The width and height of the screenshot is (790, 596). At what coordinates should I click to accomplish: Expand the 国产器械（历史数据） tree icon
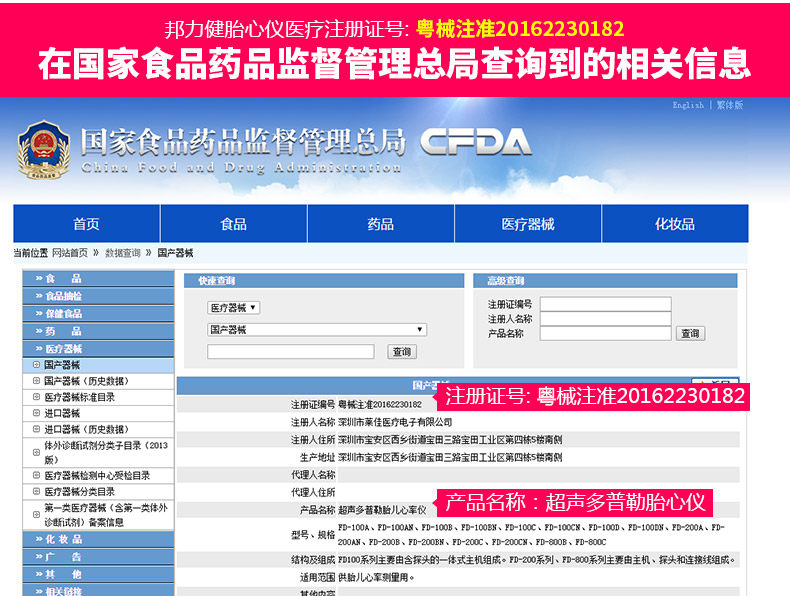click(x=36, y=381)
